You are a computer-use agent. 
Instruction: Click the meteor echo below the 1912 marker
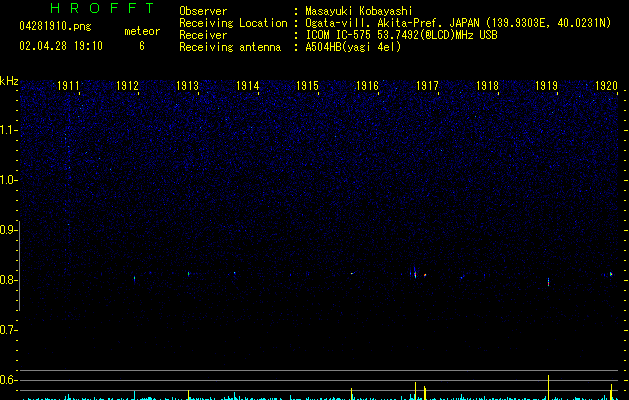(134, 278)
